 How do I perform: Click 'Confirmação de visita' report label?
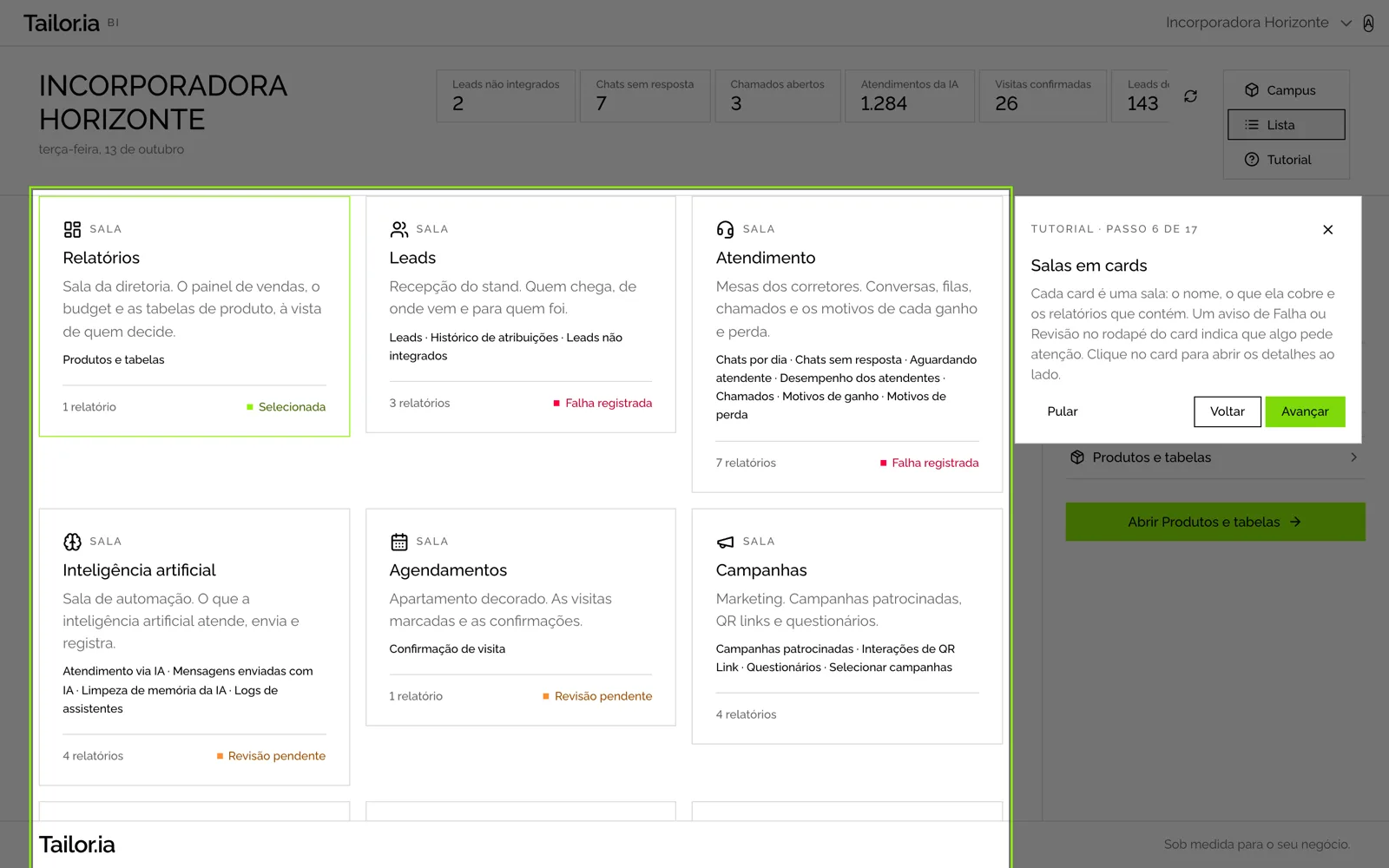pyautogui.click(x=447, y=649)
